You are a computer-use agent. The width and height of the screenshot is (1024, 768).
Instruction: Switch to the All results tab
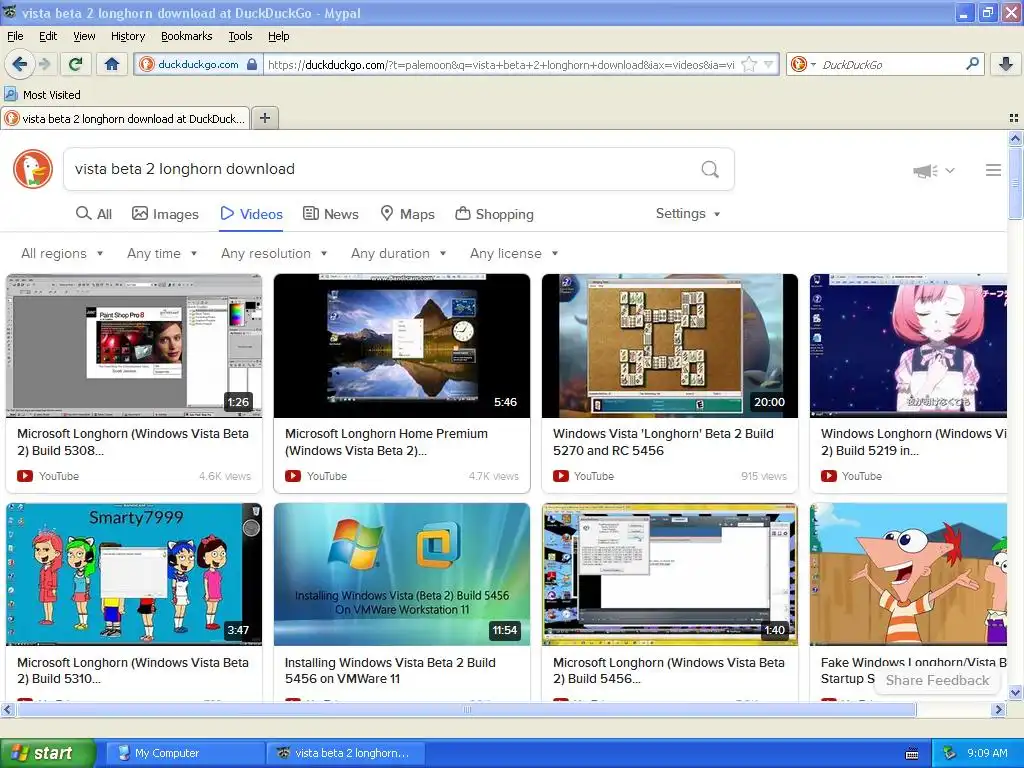point(94,214)
